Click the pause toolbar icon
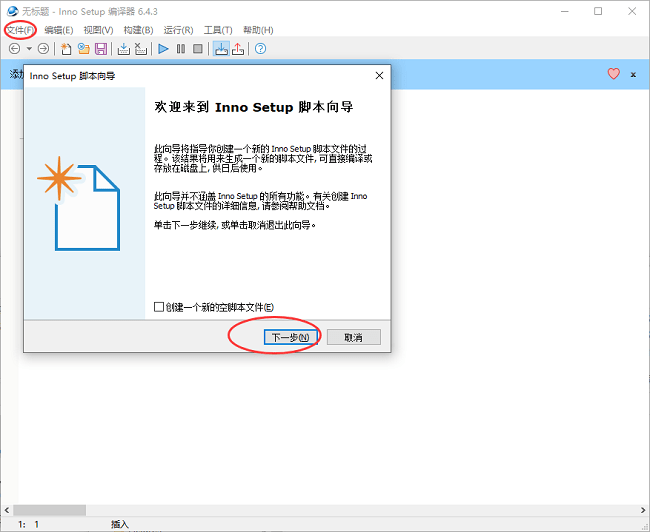 pos(181,49)
